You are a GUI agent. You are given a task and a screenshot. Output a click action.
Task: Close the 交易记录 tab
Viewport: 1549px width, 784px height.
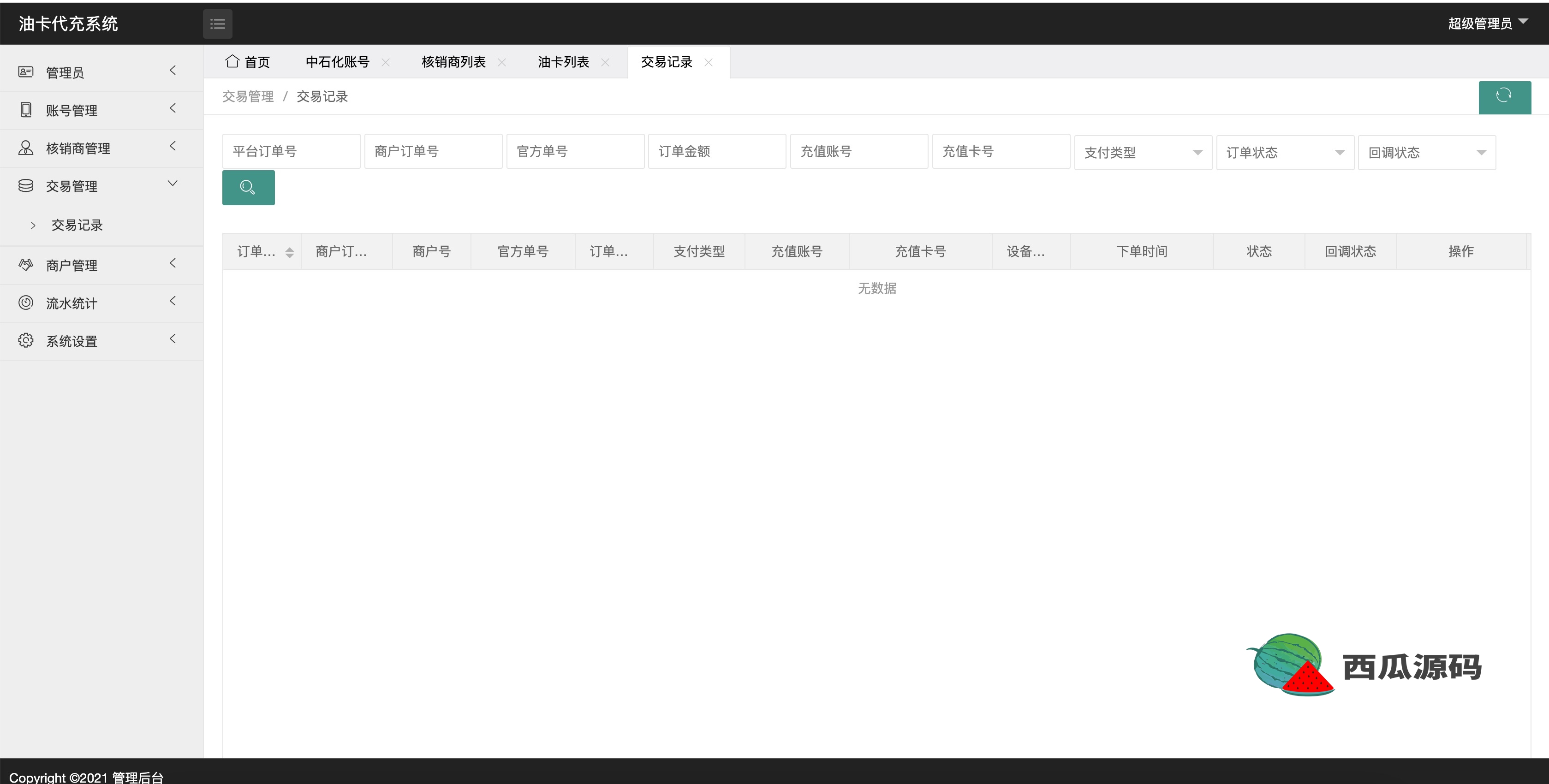[x=709, y=62]
